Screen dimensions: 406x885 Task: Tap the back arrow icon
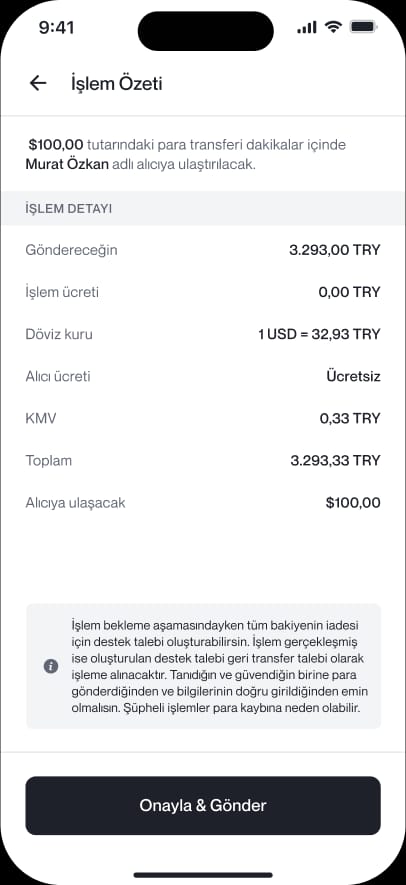click(38, 84)
